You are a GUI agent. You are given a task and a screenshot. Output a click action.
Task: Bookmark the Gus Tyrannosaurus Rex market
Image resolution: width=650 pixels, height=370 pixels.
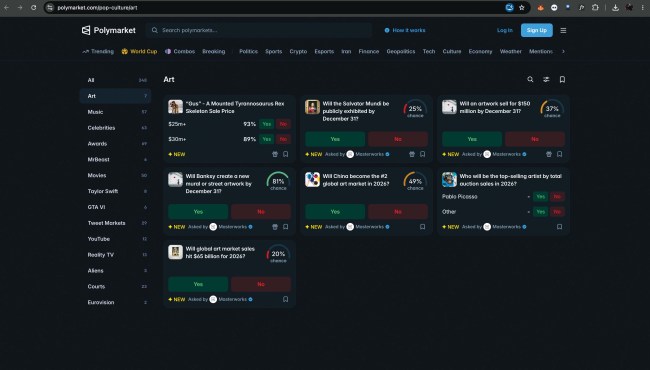point(286,154)
